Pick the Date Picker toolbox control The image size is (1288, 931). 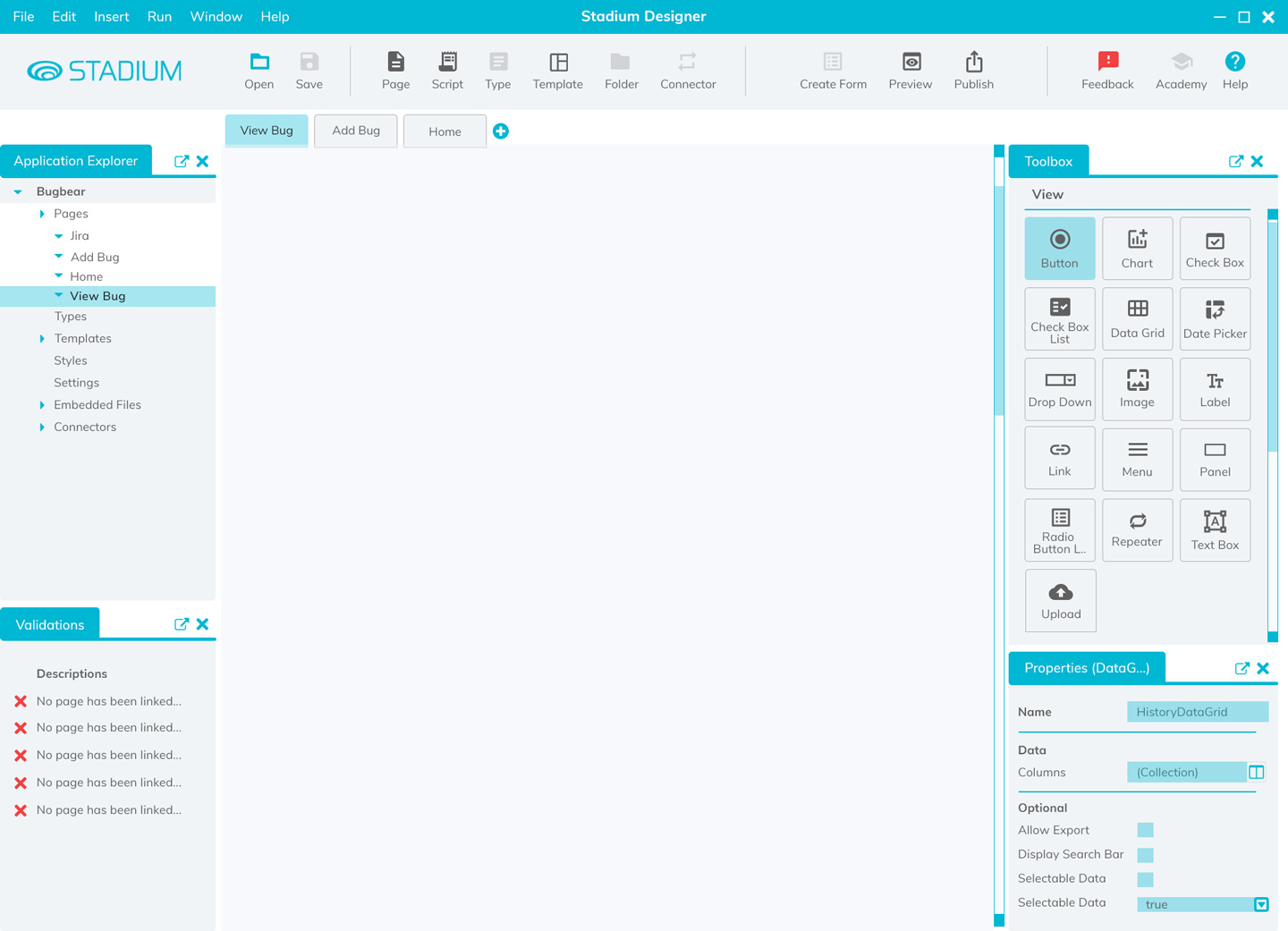point(1214,318)
